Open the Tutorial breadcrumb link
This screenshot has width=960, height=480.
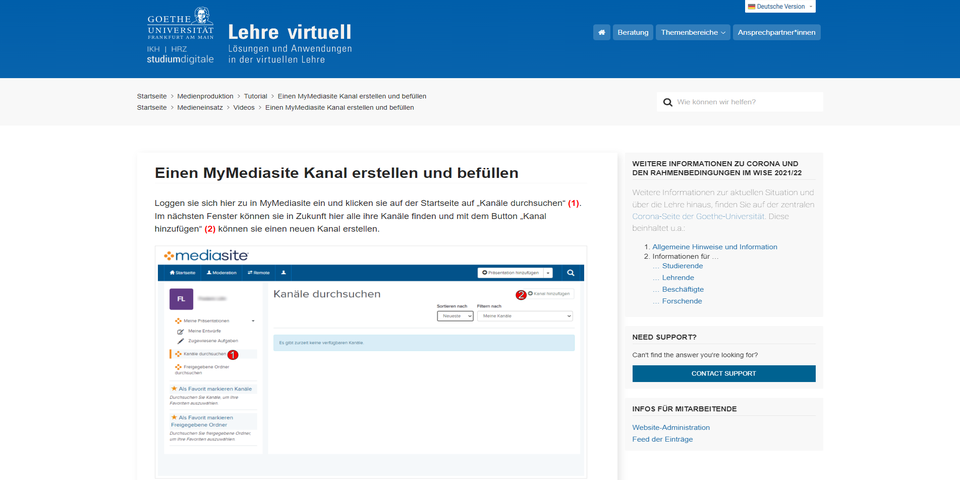click(x=255, y=96)
